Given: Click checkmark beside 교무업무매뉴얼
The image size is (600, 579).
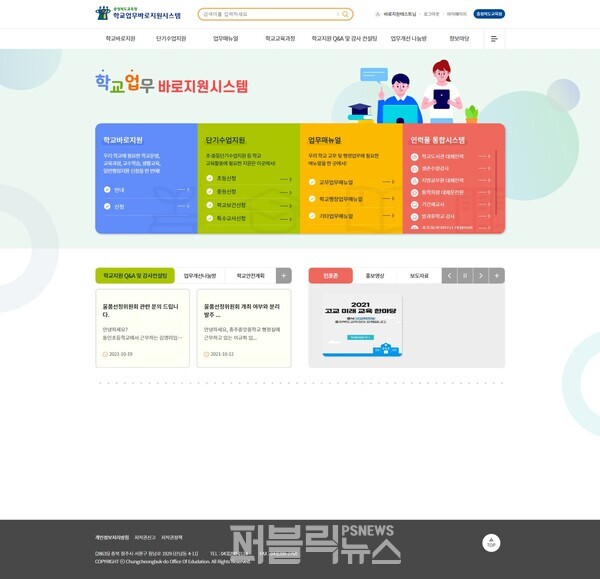Looking at the screenshot, I should click(312, 182).
